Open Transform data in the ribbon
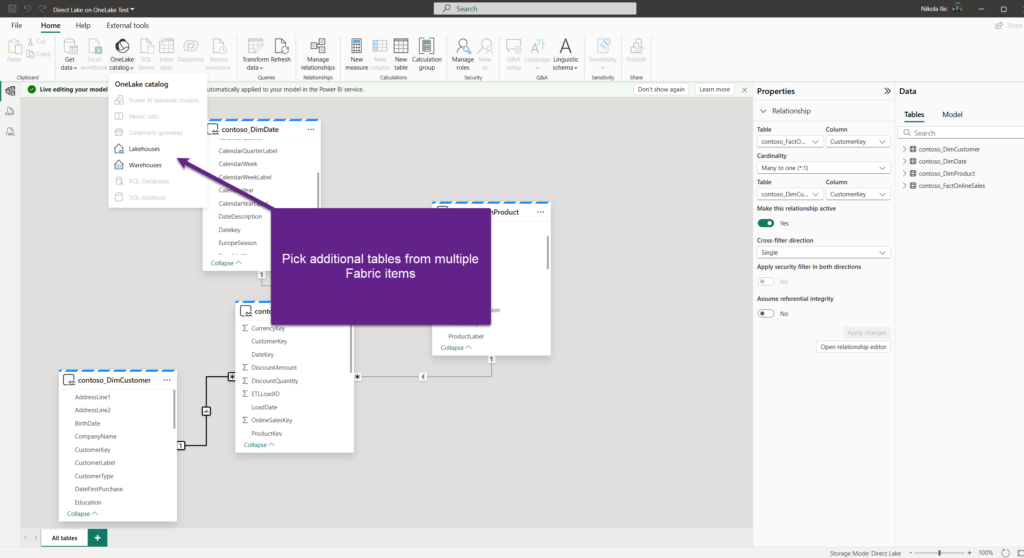 coord(255,54)
